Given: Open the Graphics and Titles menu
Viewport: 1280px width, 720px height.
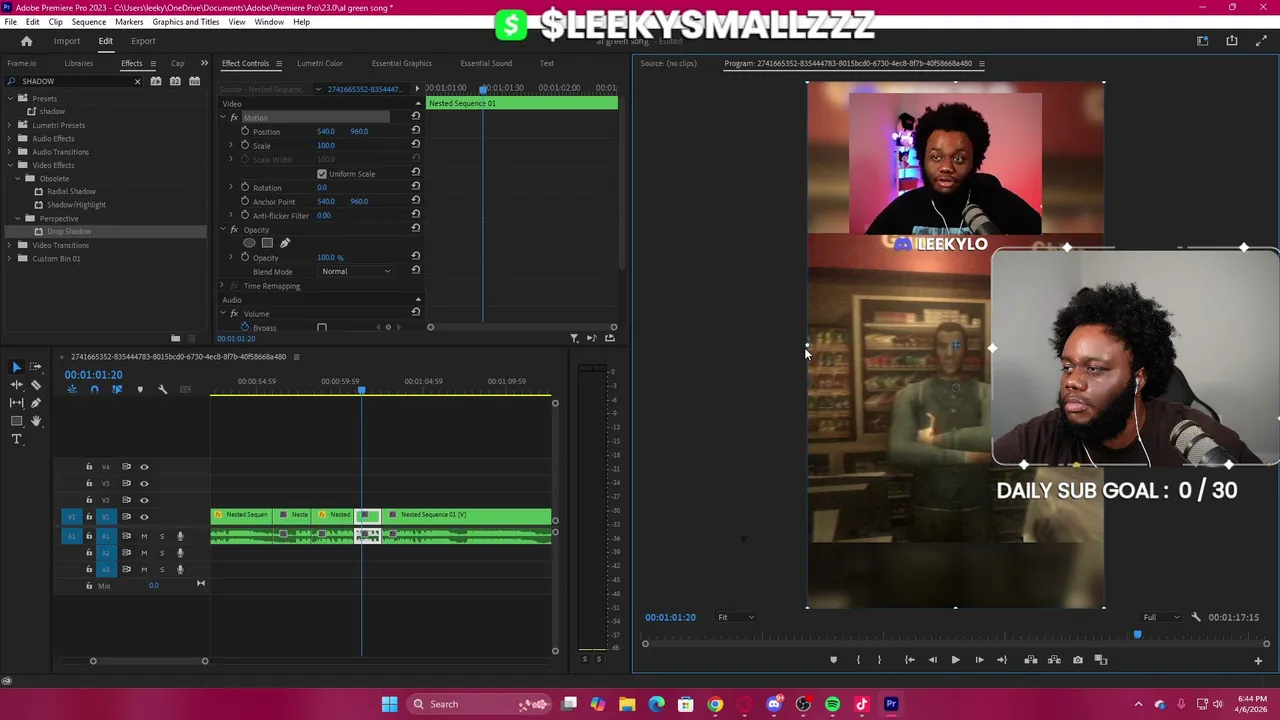Looking at the screenshot, I should [186, 22].
